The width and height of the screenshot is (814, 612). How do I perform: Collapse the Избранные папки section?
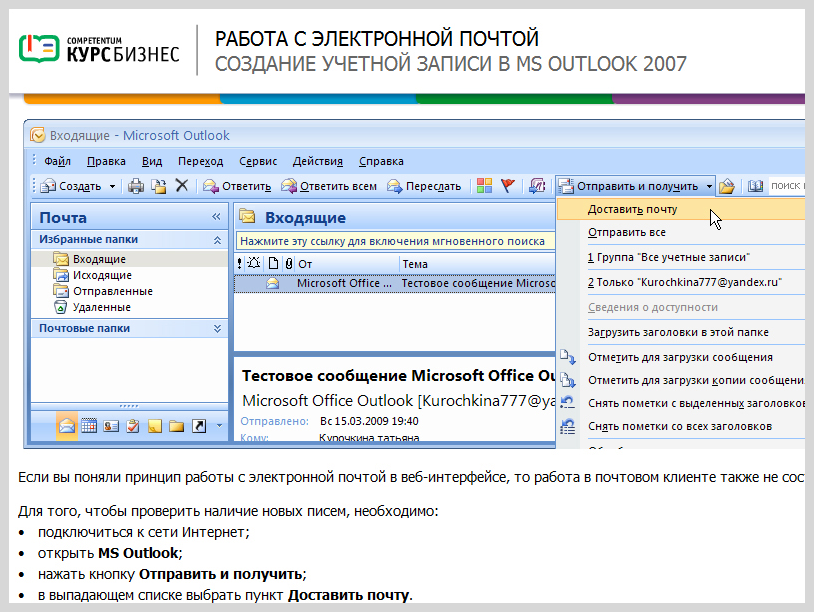(218, 240)
